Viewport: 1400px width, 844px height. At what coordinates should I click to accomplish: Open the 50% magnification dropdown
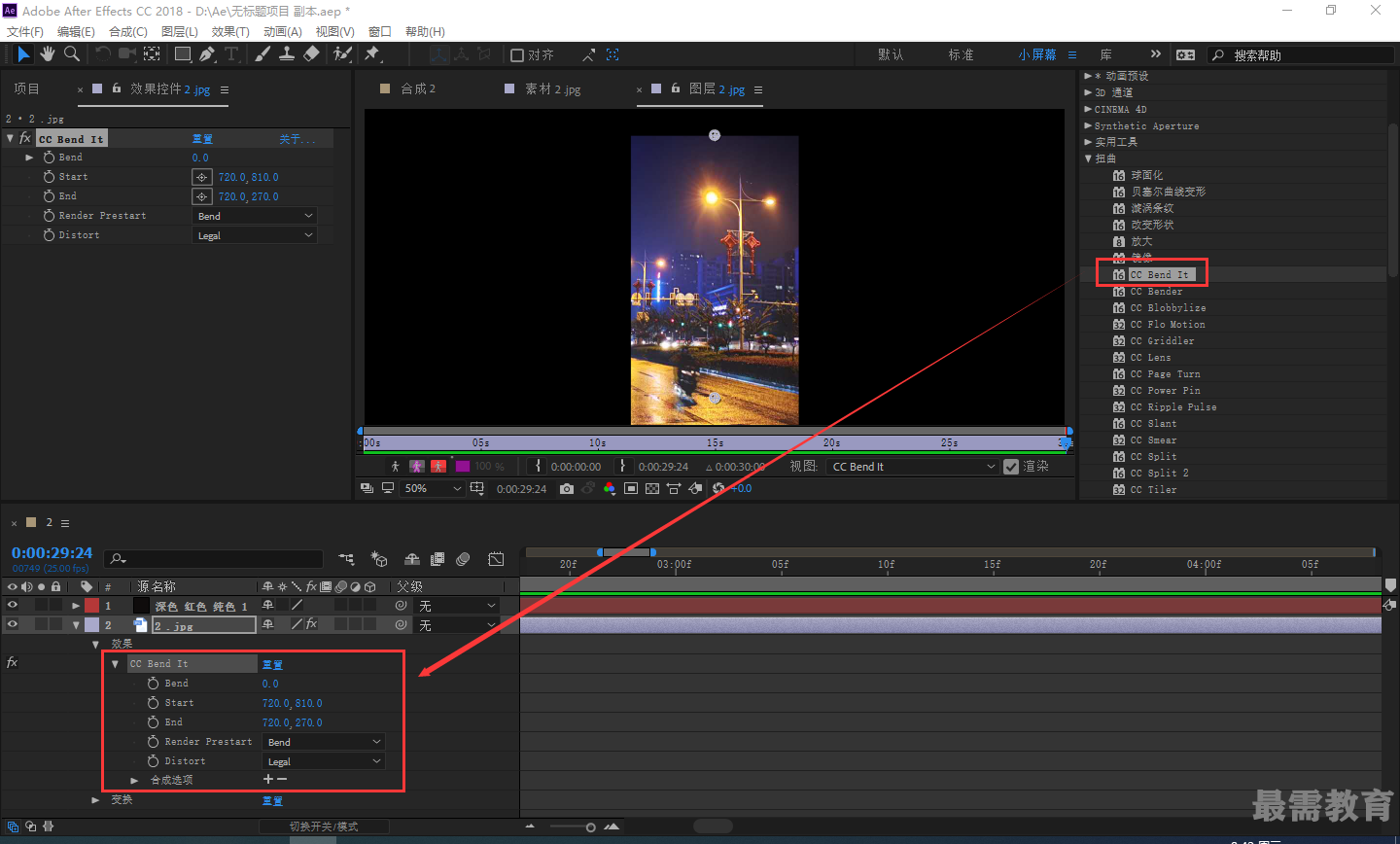[433, 488]
